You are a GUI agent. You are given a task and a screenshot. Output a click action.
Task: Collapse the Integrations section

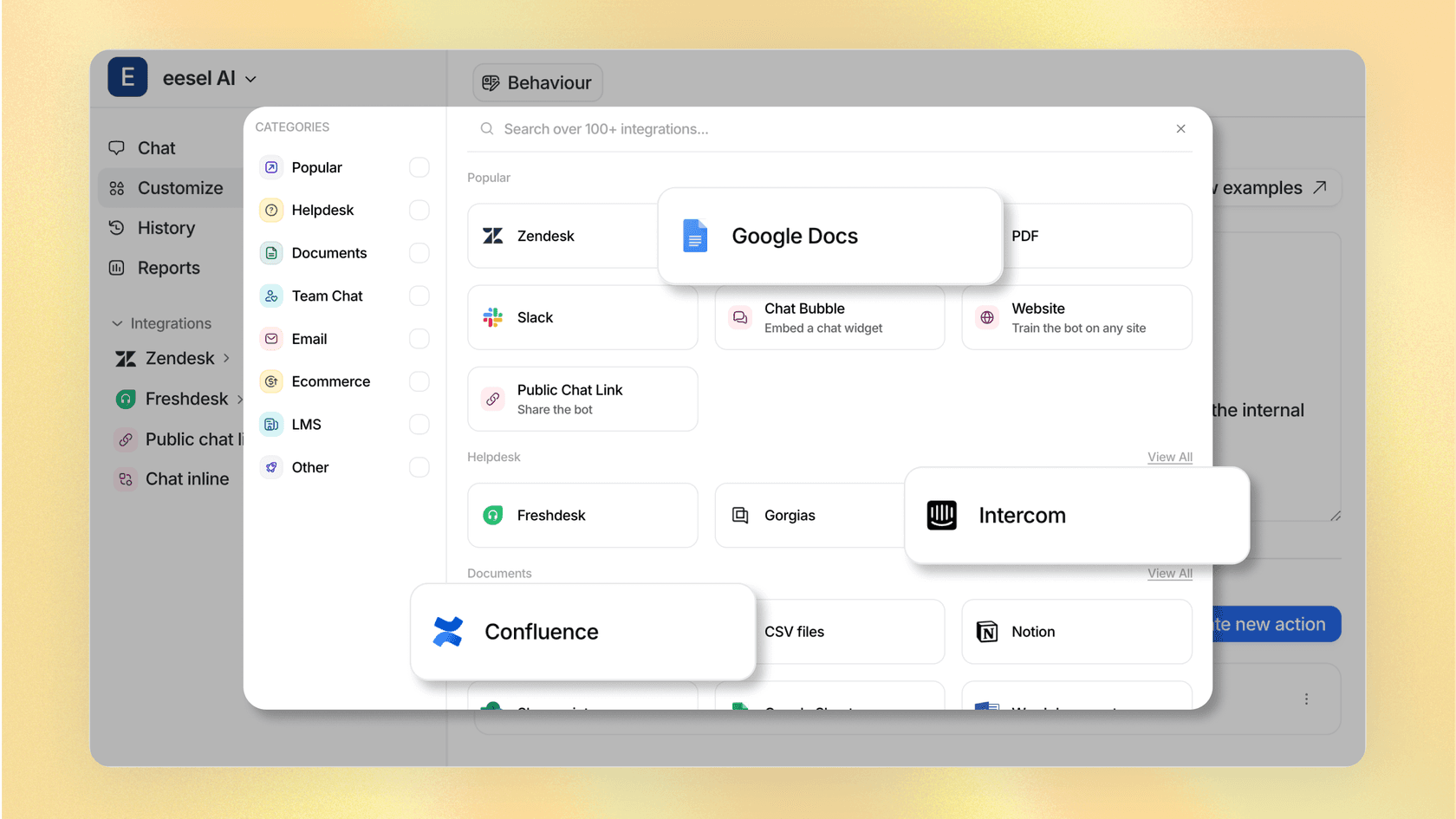pos(118,323)
